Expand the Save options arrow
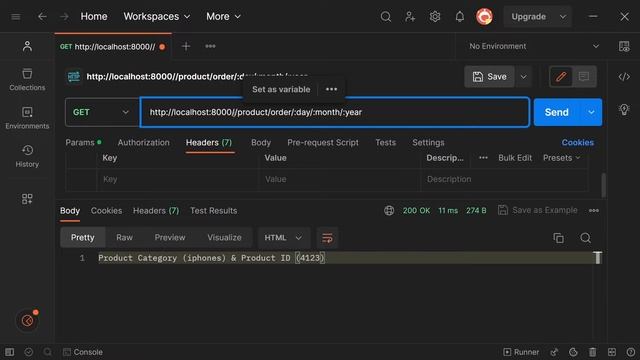The image size is (640, 360). tap(523, 77)
